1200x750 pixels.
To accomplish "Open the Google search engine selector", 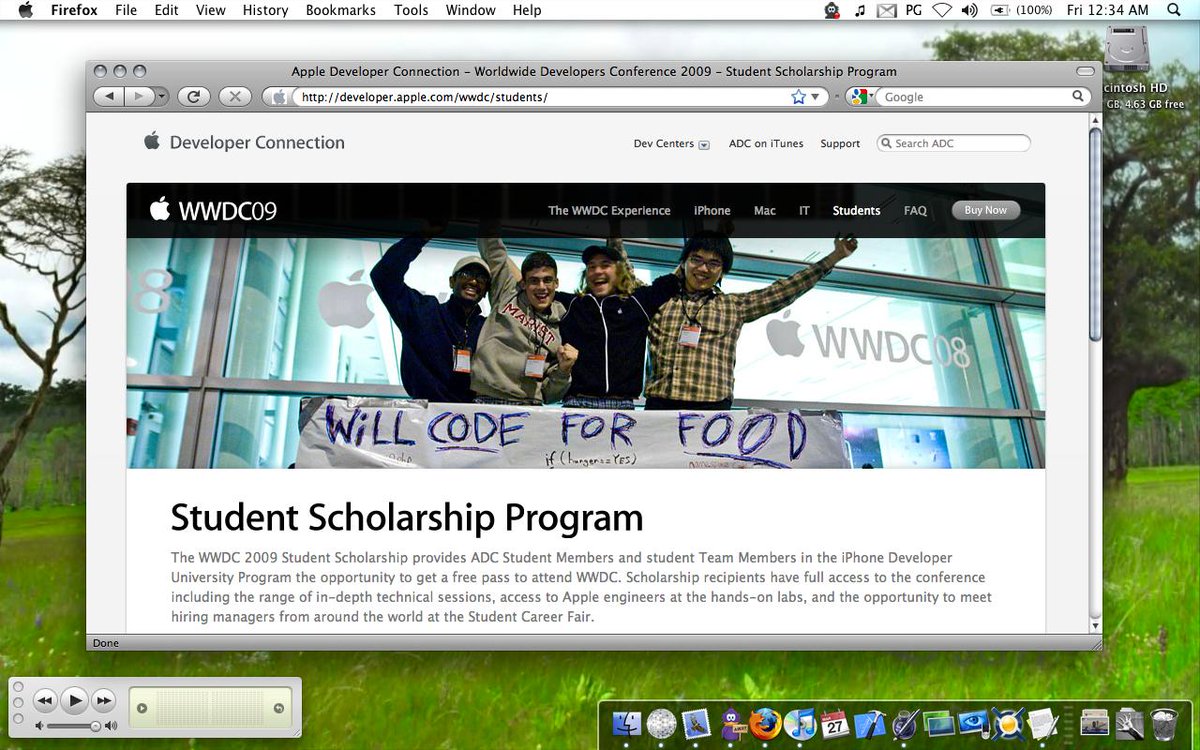I will click(x=861, y=97).
